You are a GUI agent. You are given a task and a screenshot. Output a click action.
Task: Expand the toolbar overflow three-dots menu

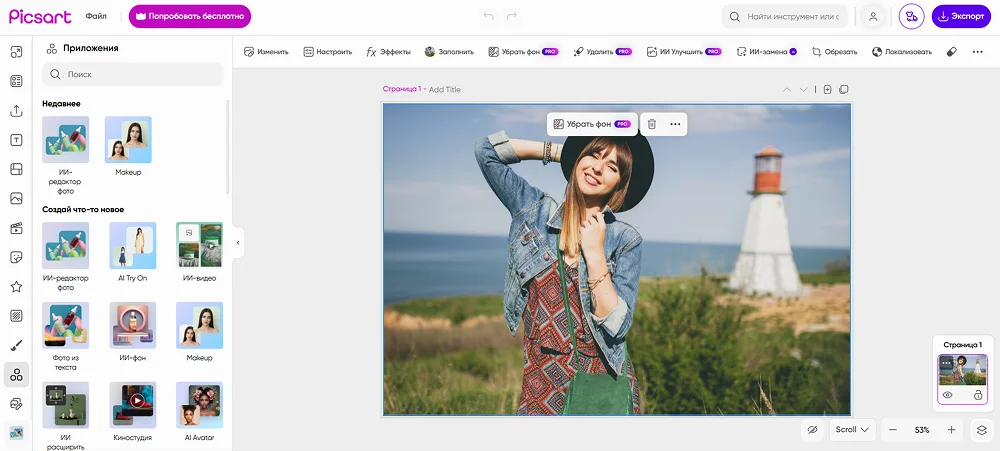[977, 51]
